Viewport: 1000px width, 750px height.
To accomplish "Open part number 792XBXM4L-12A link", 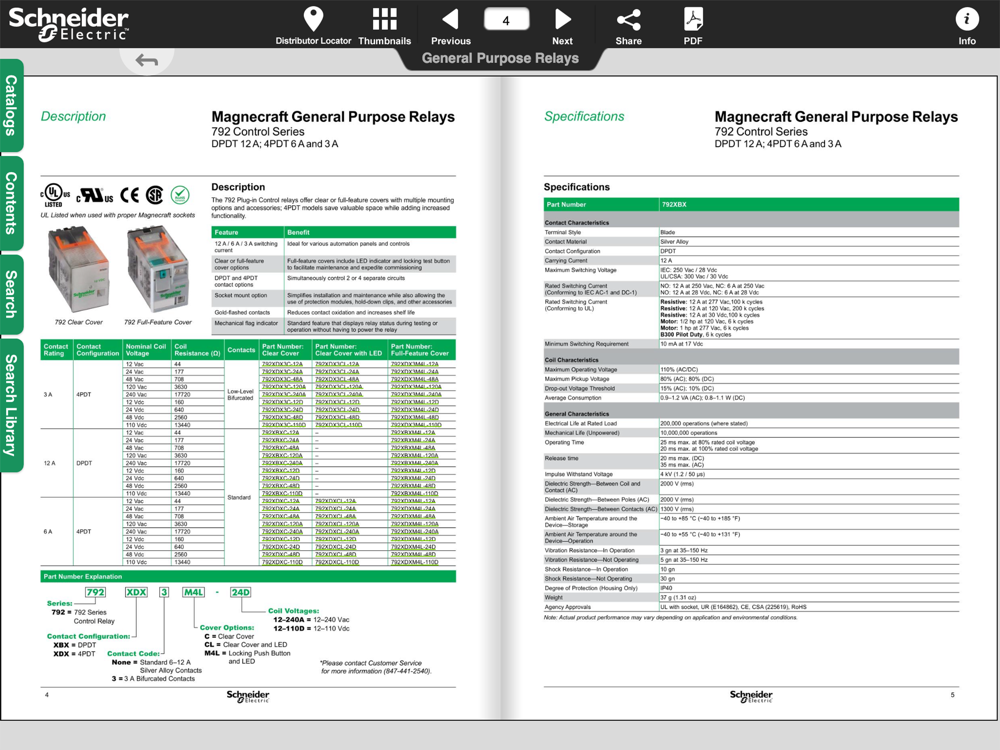I will point(415,432).
